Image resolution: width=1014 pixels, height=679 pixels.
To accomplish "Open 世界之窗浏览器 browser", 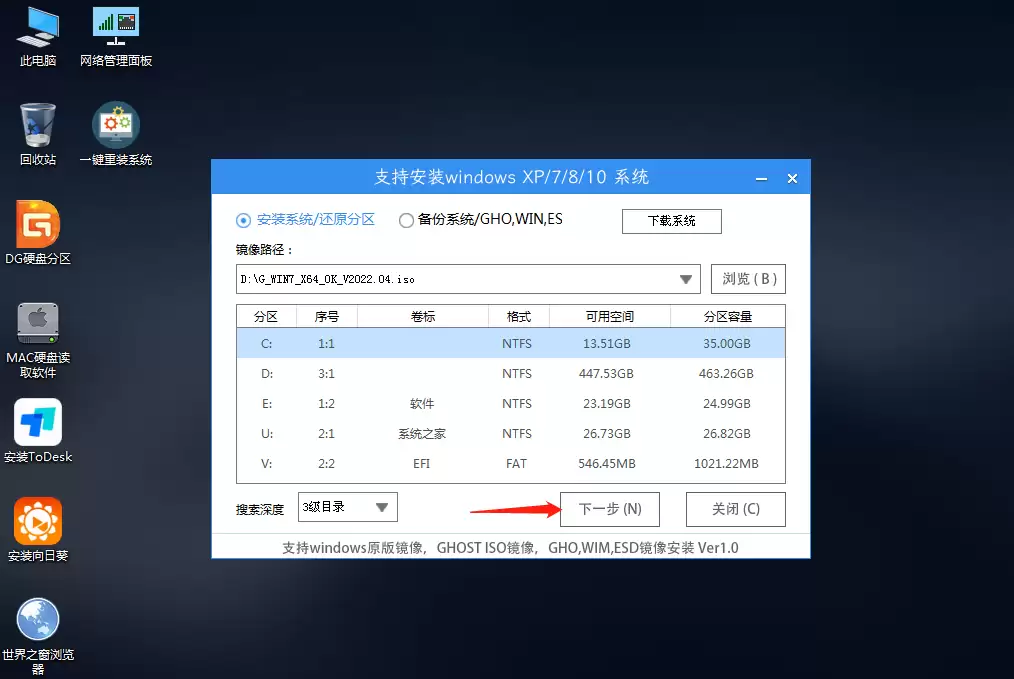I will tap(38, 618).
